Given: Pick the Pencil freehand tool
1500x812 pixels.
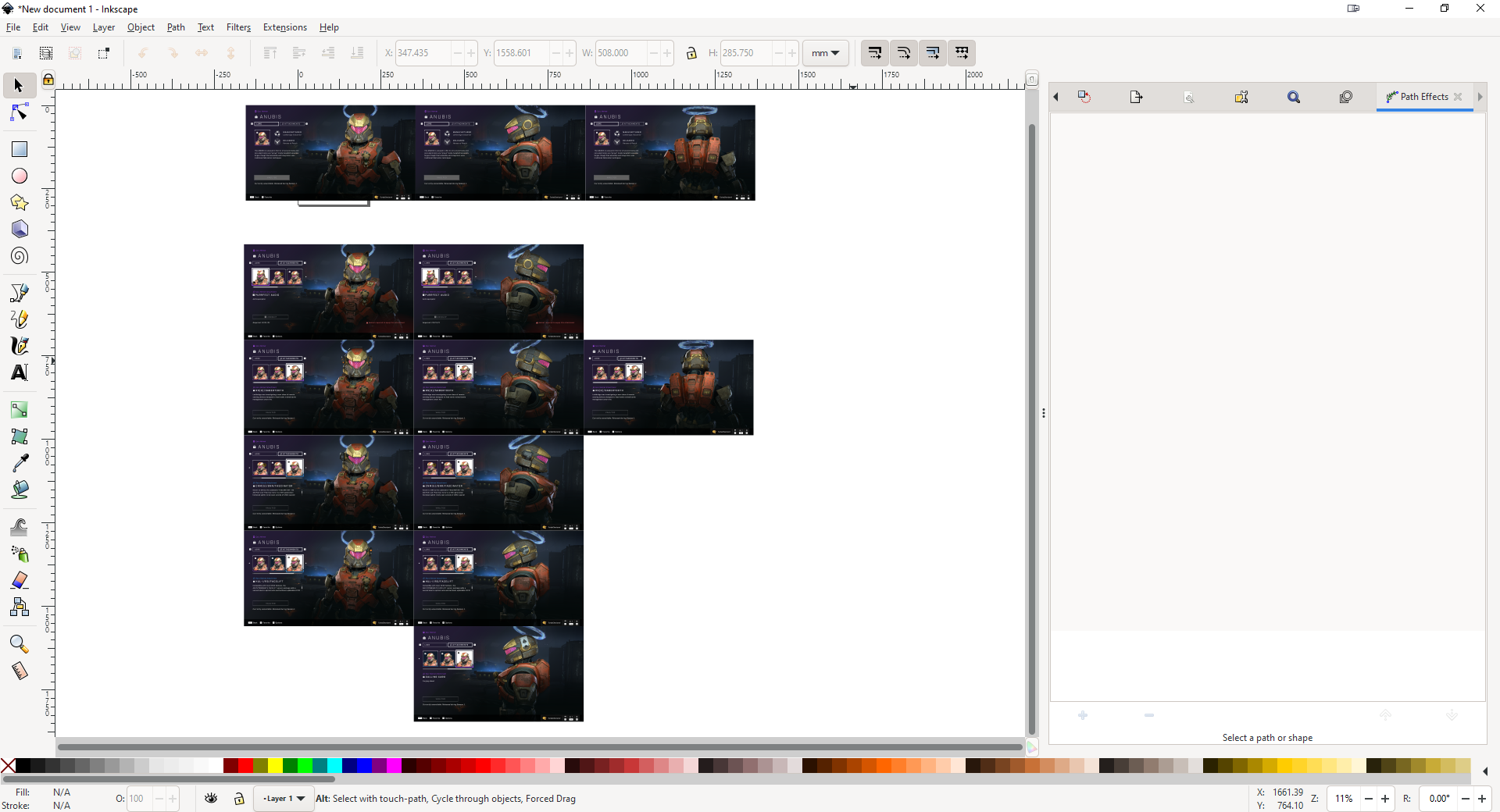Looking at the screenshot, I should 20,319.
